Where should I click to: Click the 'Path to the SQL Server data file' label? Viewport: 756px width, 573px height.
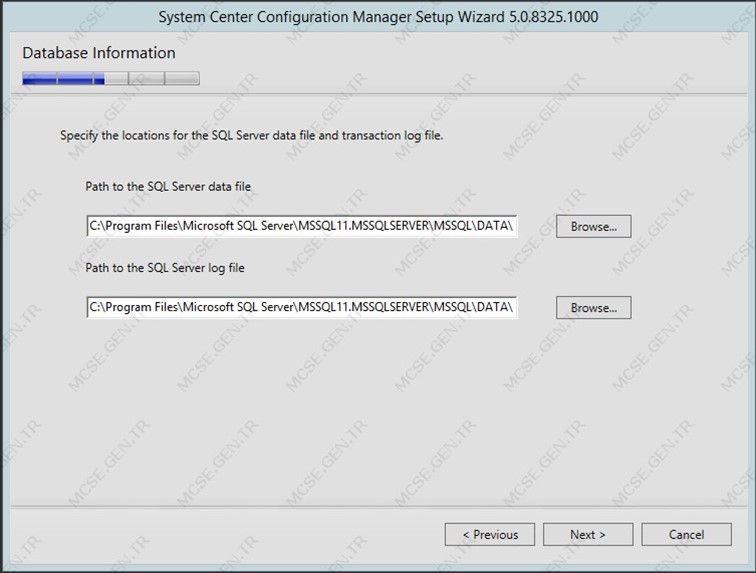pyautogui.click(x=168, y=187)
